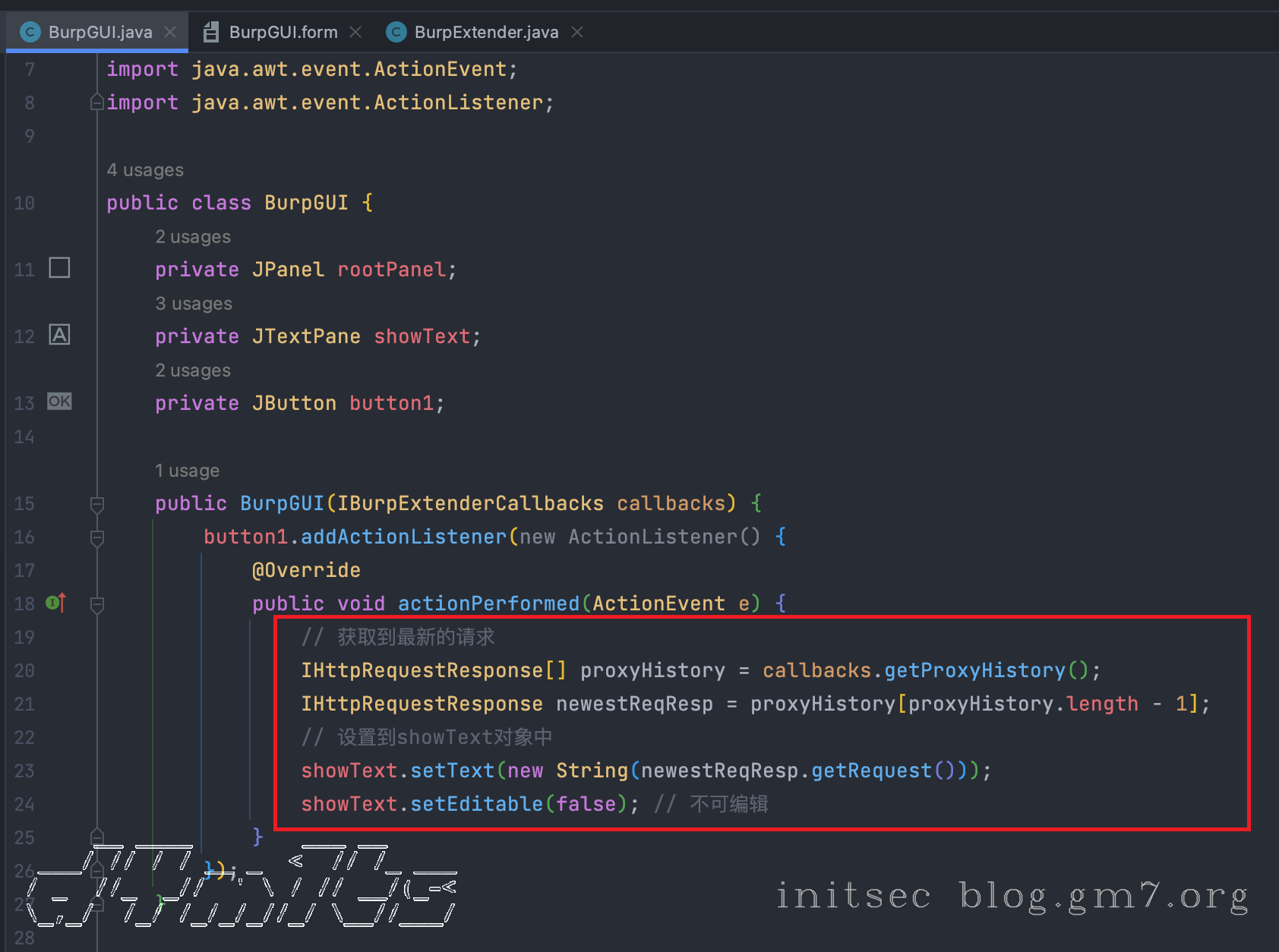The height and width of the screenshot is (952, 1279).
Task: Close the BurpGUI.java tab
Action: pos(170,32)
